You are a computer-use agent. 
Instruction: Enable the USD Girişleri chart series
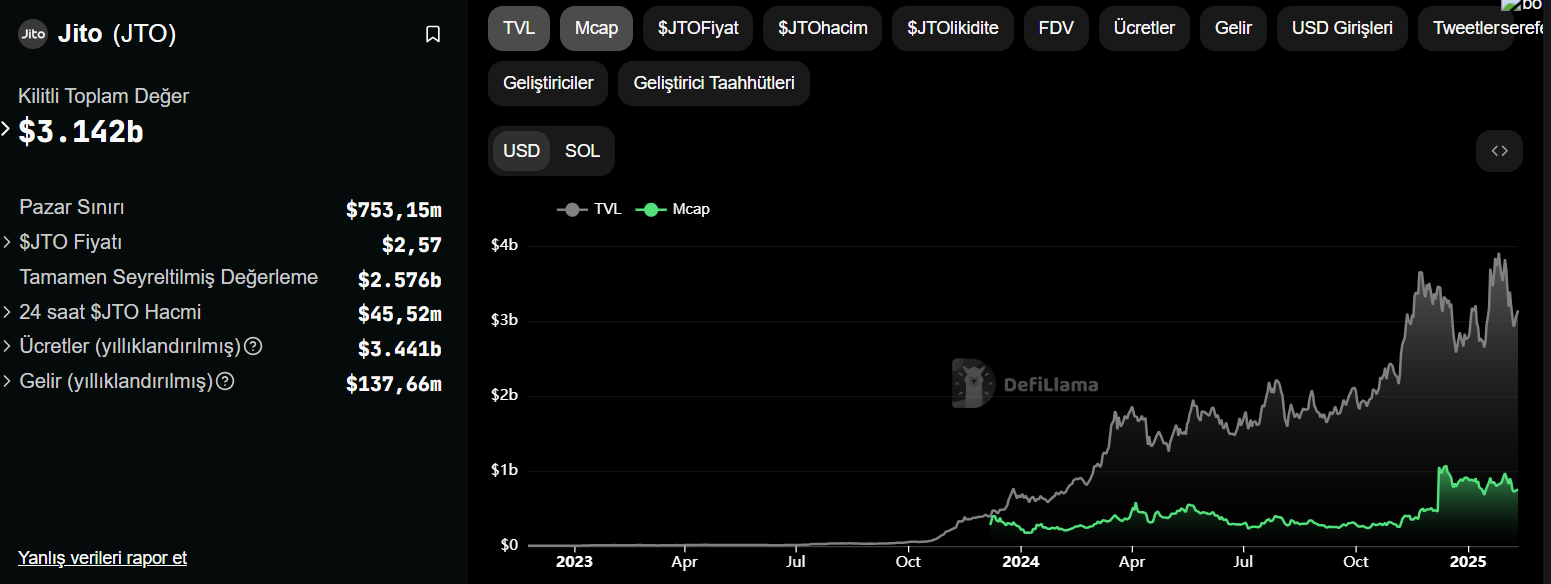click(1342, 28)
